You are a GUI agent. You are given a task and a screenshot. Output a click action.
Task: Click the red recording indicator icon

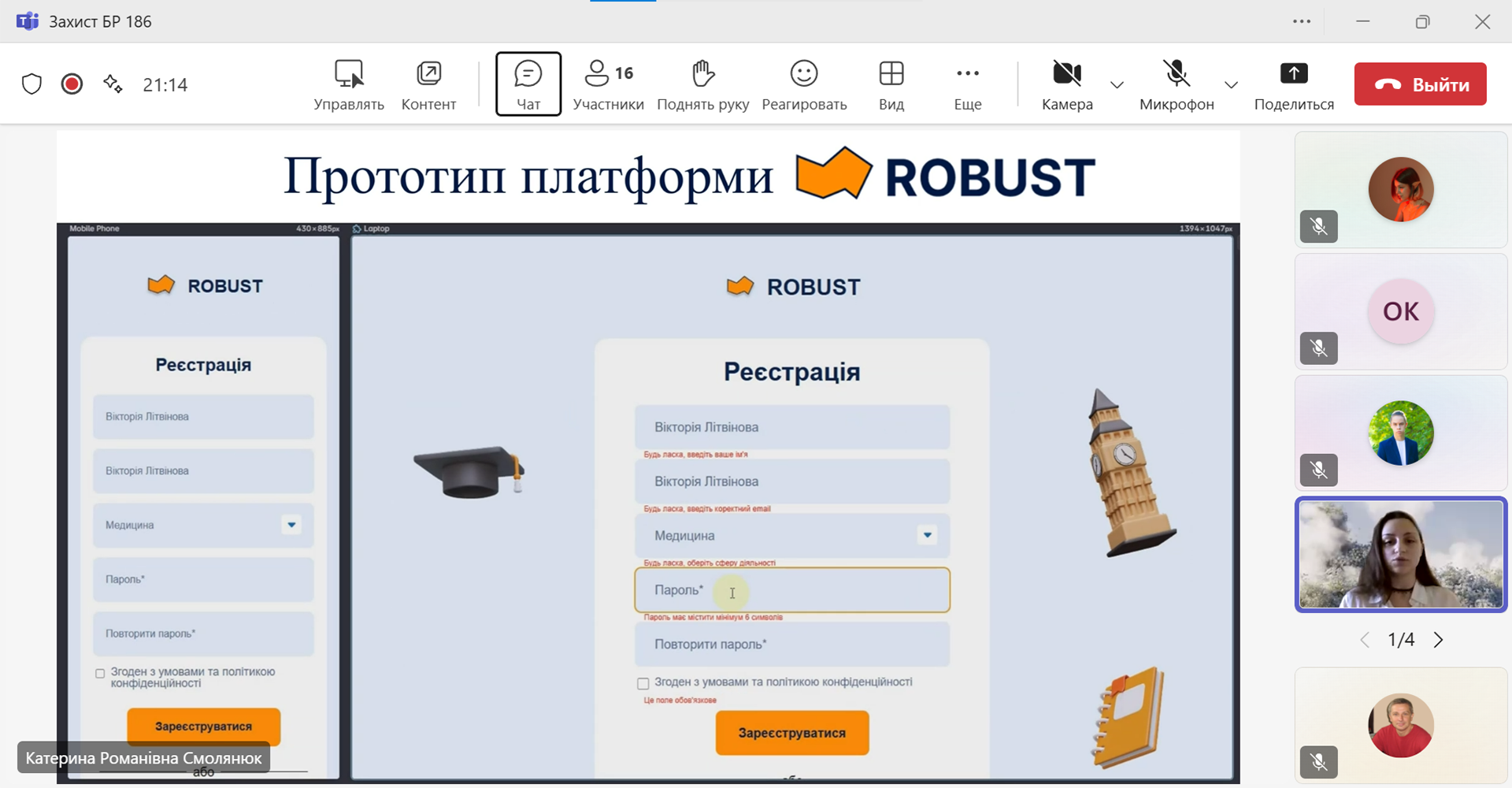(x=72, y=84)
